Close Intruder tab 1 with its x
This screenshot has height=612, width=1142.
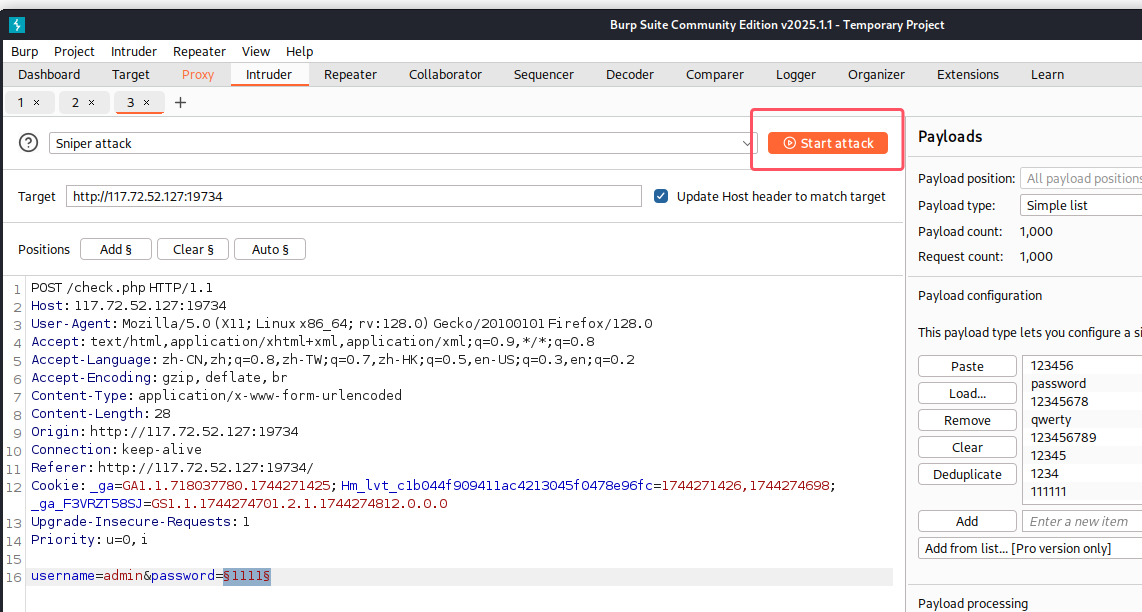tap(36, 103)
